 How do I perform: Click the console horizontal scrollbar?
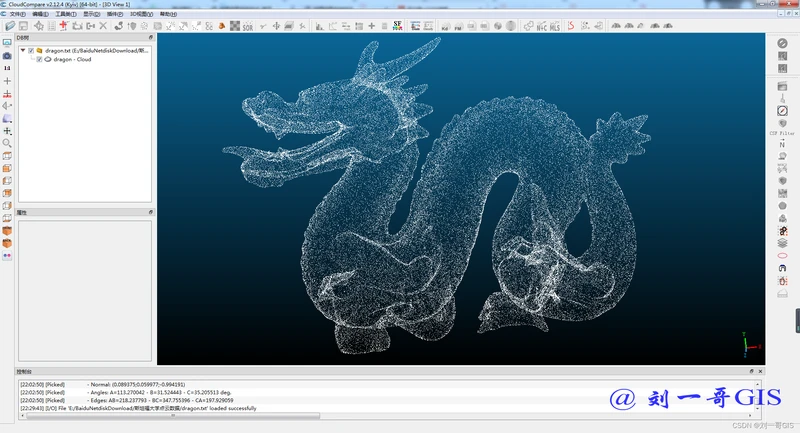tap(173, 416)
